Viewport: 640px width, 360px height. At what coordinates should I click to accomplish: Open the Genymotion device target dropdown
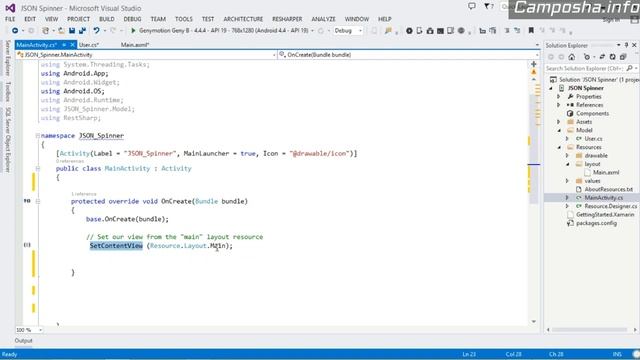(x=313, y=31)
